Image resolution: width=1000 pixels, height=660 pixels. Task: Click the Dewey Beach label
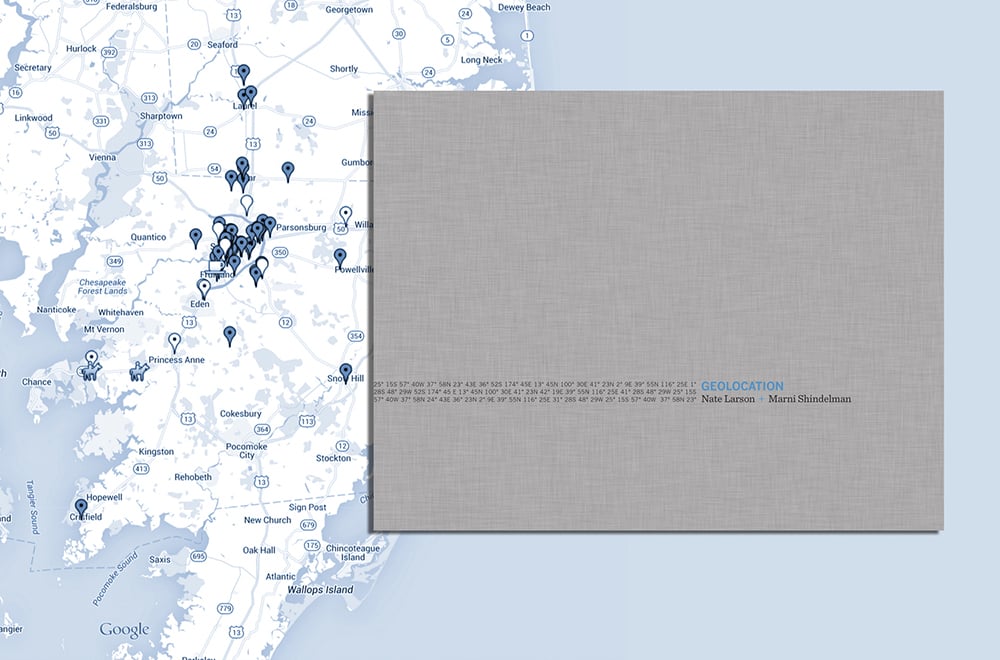[x=524, y=8]
